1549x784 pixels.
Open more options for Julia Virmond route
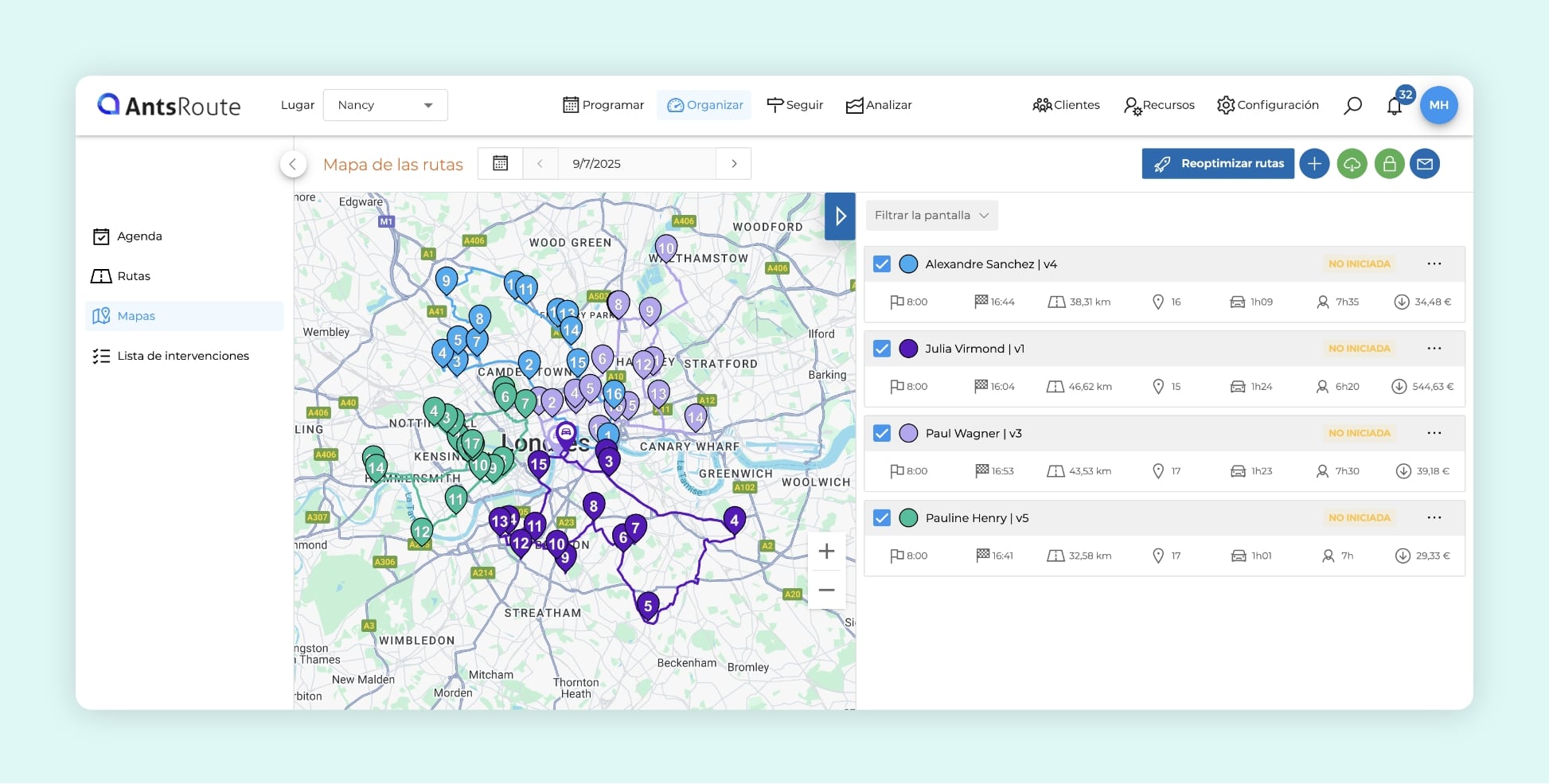click(x=1434, y=349)
